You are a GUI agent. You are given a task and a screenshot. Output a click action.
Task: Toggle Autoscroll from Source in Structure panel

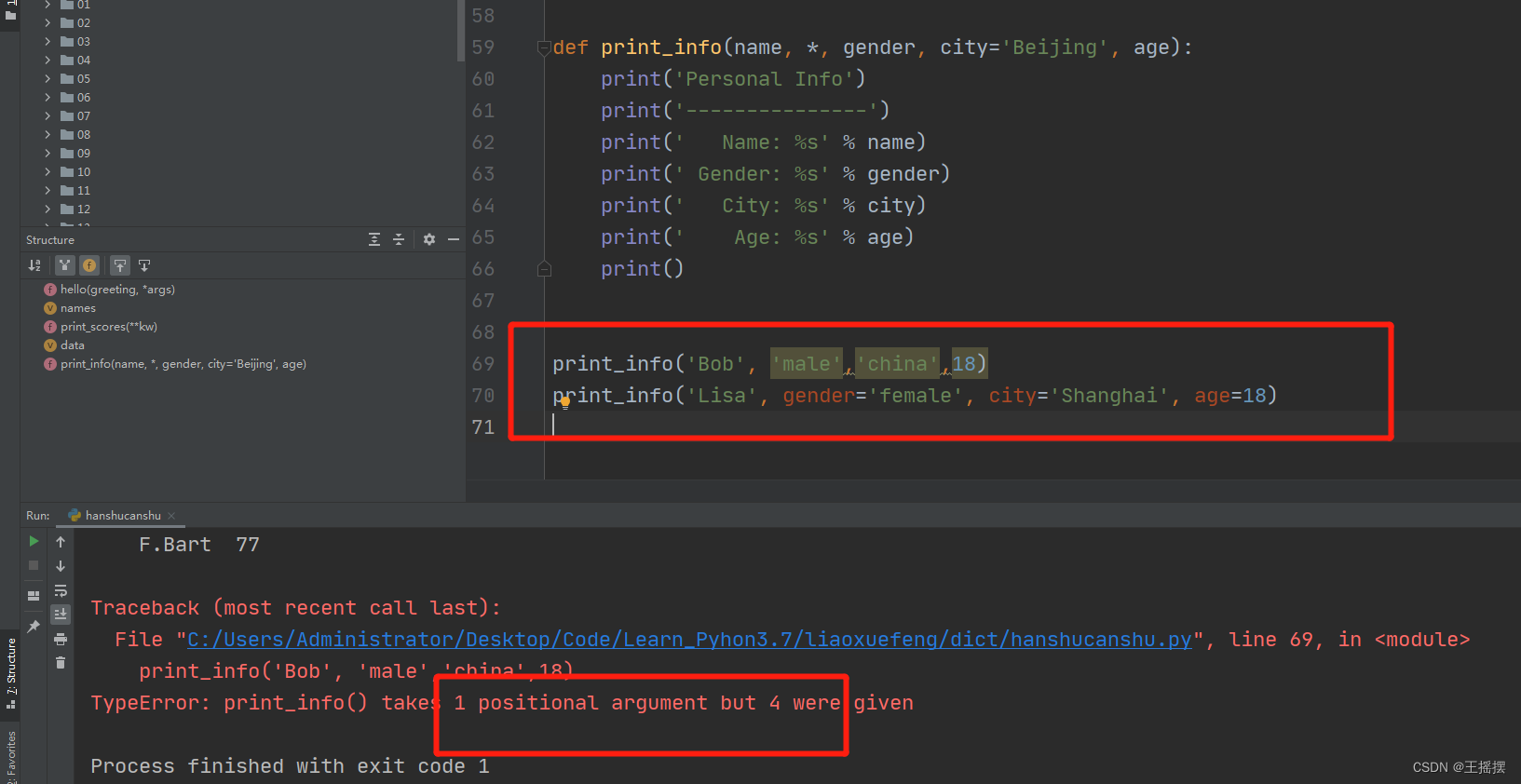[144, 265]
